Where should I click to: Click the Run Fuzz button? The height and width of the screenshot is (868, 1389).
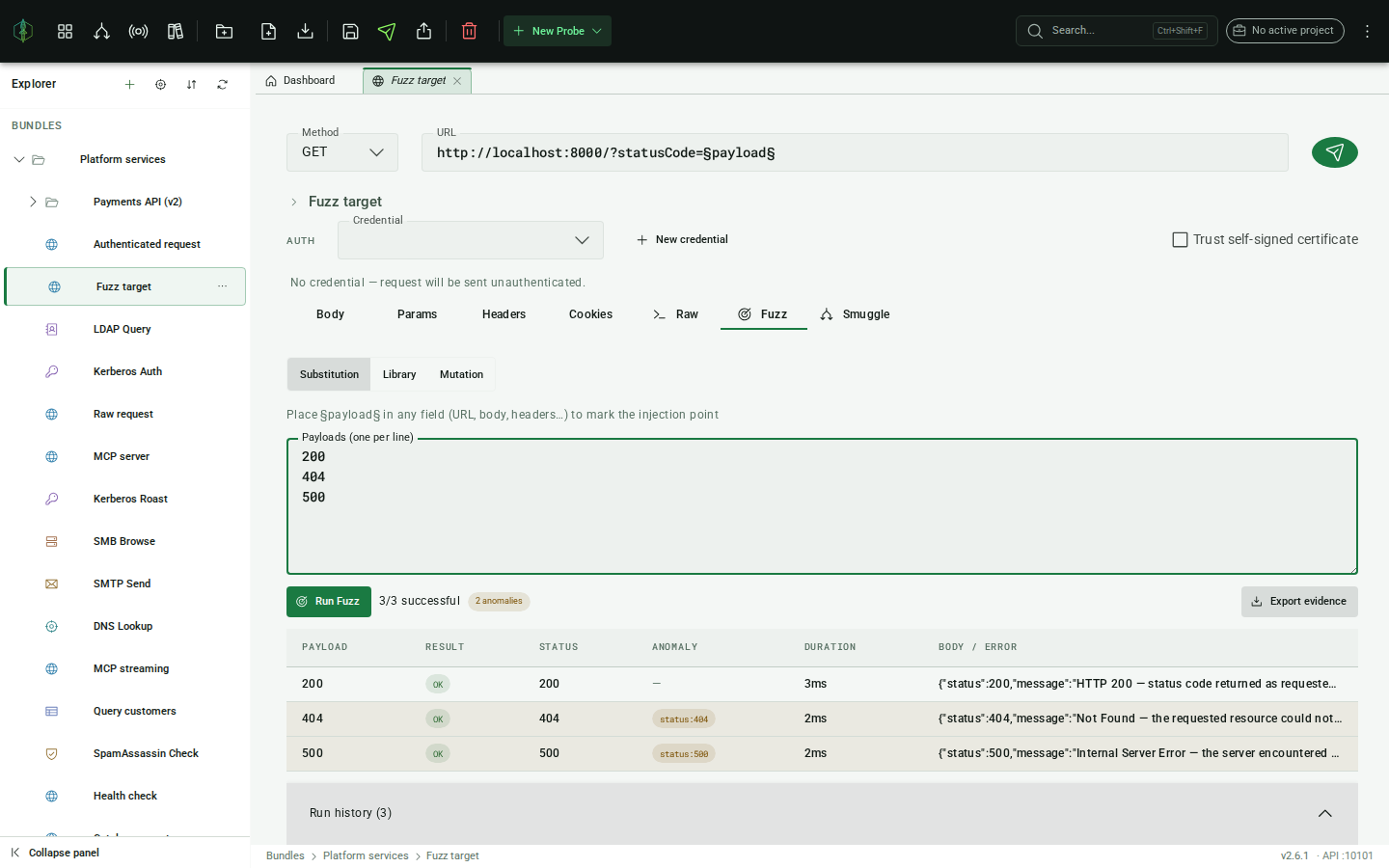(x=329, y=602)
